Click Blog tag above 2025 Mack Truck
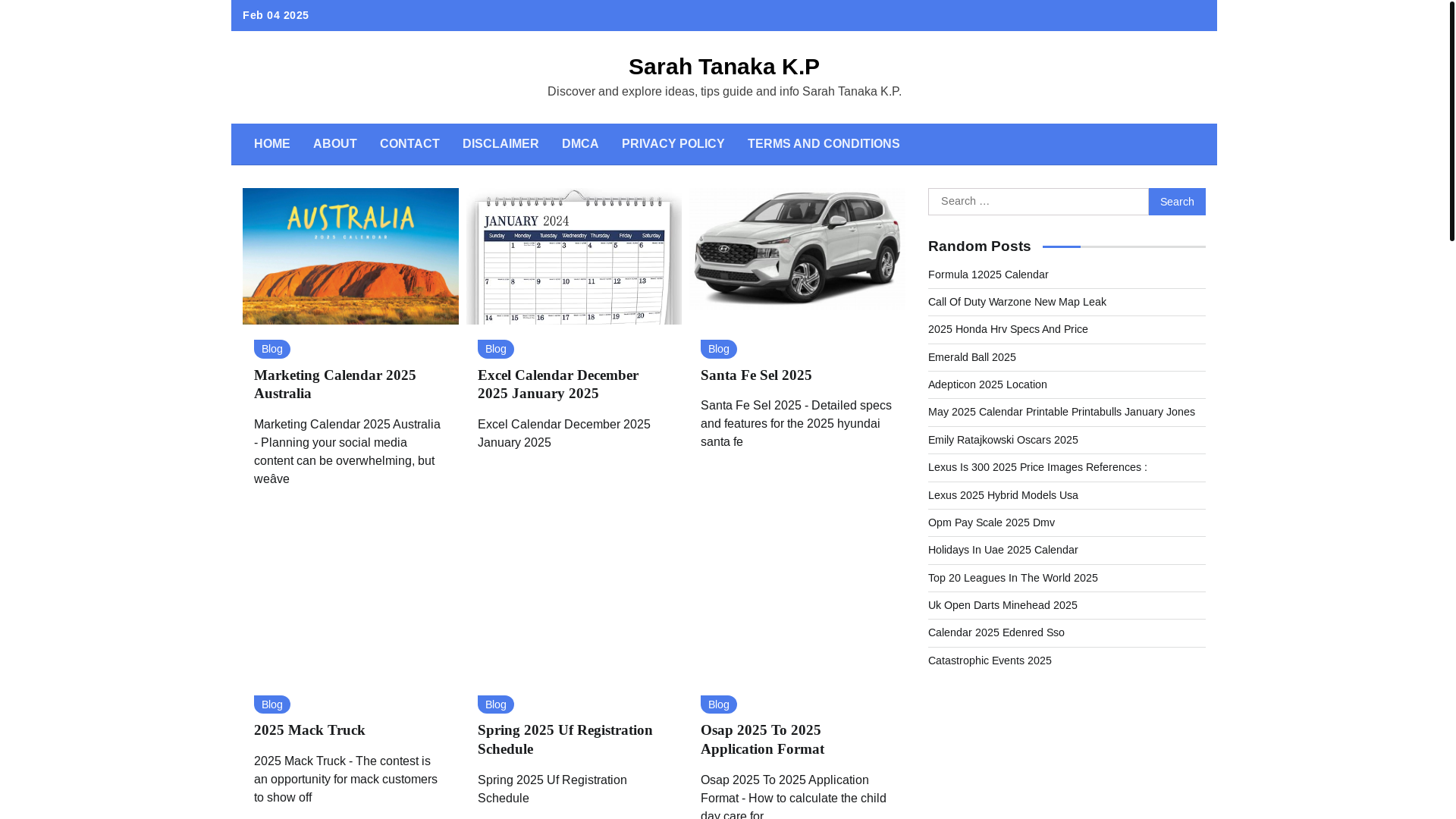 [272, 704]
